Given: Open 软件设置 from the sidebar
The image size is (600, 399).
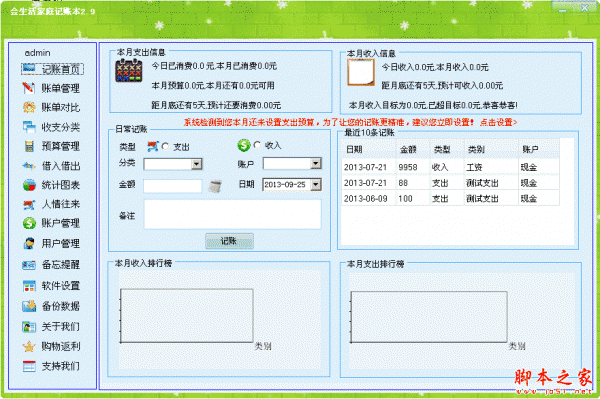Looking at the screenshot, I should pyautogui.click(x=61, y=286).
